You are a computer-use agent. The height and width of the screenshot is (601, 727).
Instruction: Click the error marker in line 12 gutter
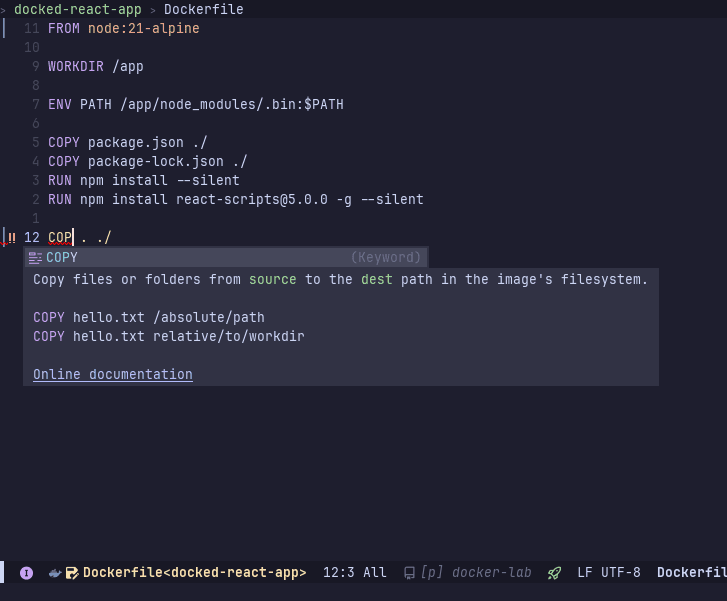click(11, 237)
